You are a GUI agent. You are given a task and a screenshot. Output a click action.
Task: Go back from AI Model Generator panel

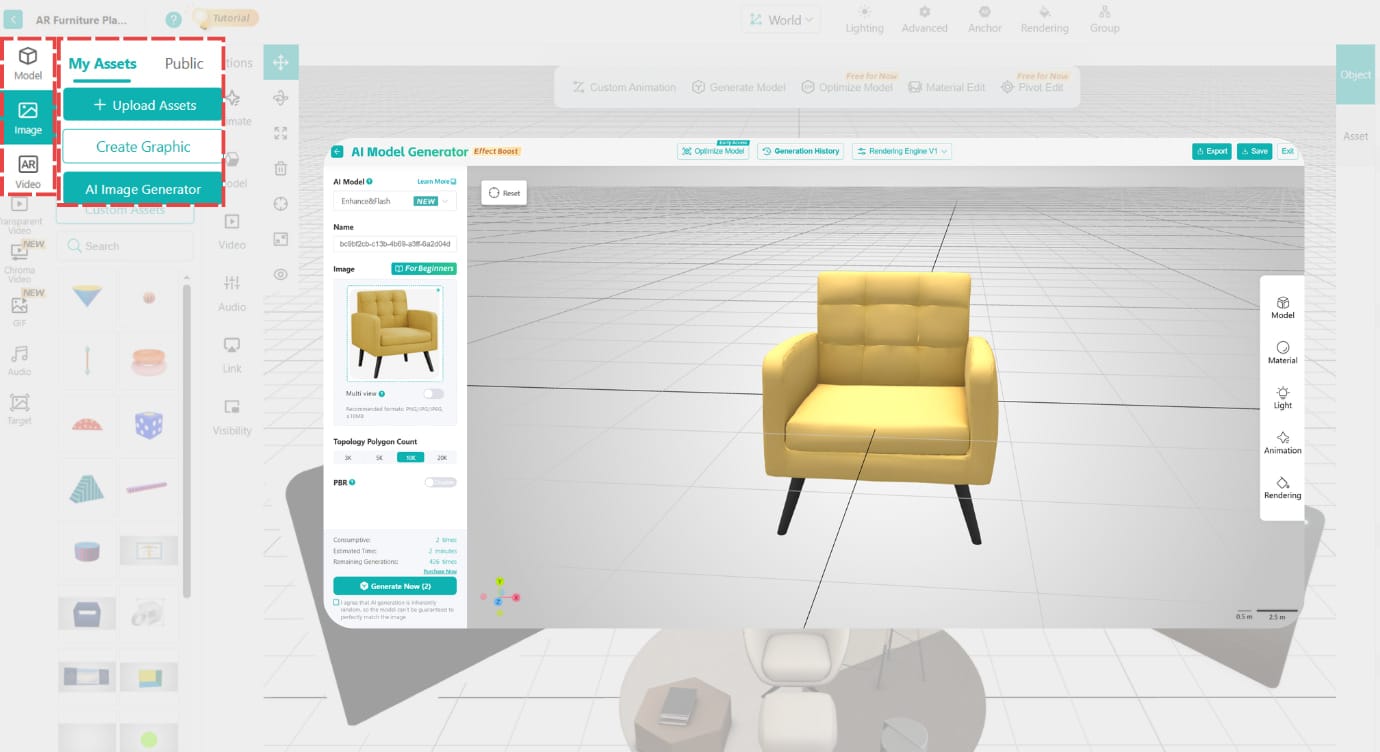click(337, 152)
